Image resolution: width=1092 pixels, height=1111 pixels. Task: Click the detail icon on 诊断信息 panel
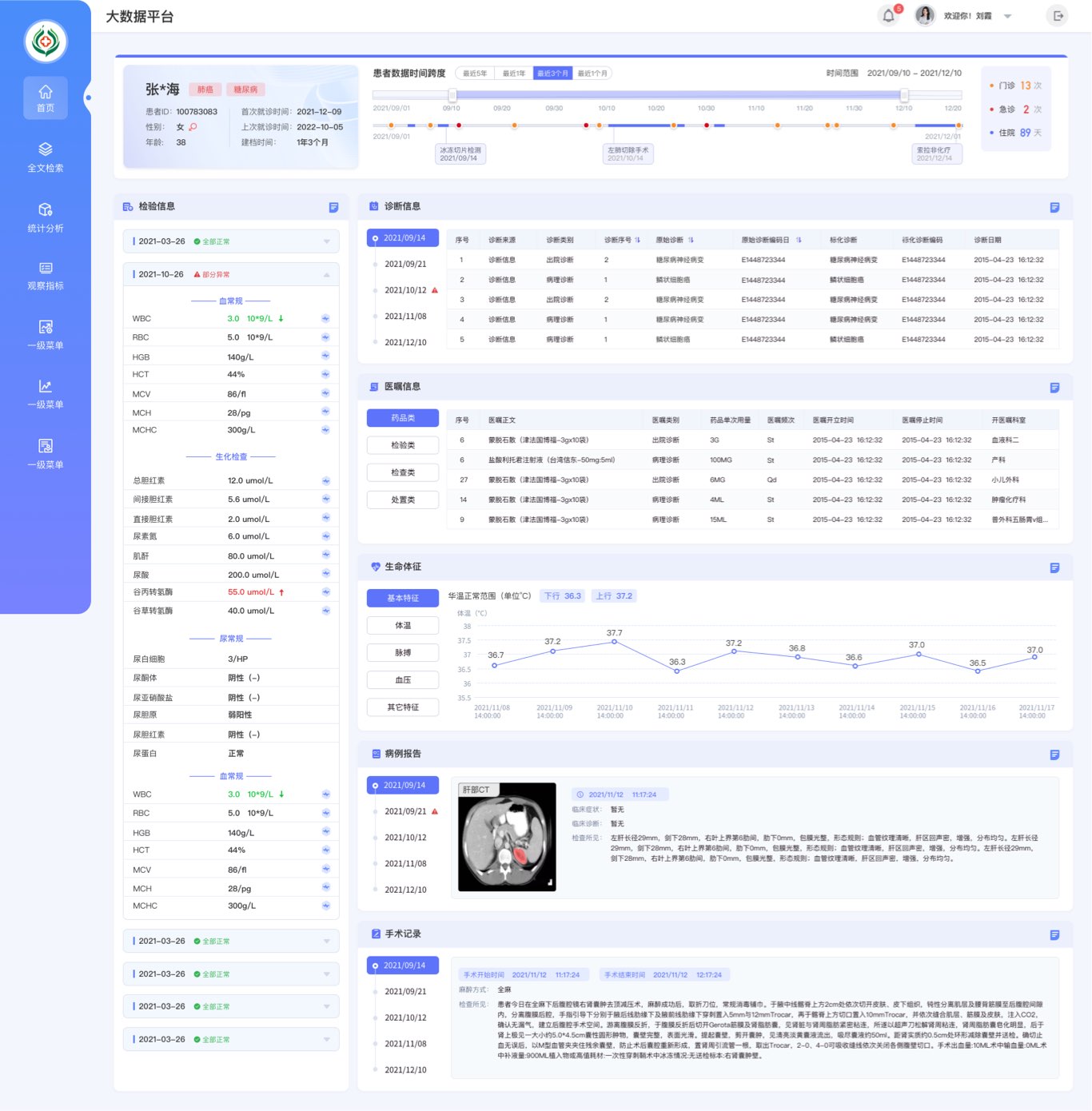point(1054,207)
